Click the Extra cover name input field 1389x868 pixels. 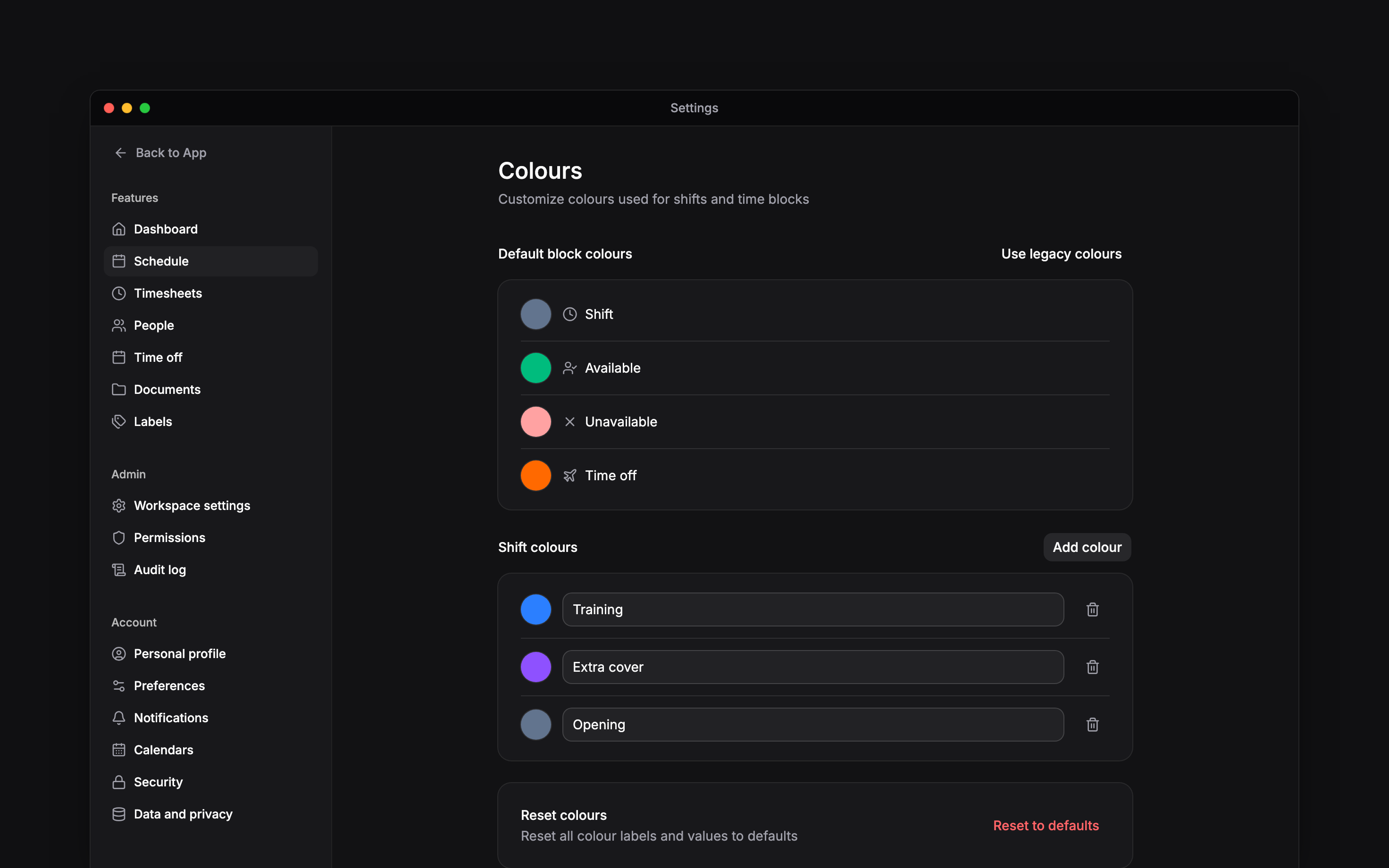tap(813, 667)
